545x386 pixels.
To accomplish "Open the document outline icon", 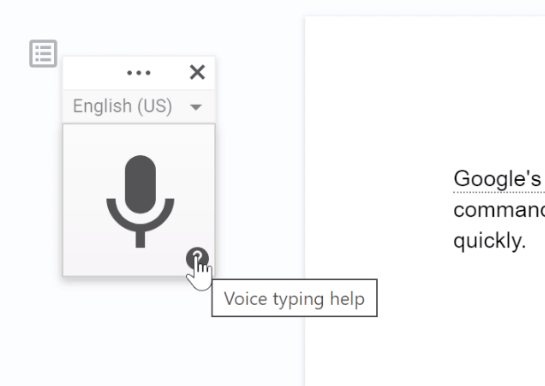I will (x=43, y=54).
